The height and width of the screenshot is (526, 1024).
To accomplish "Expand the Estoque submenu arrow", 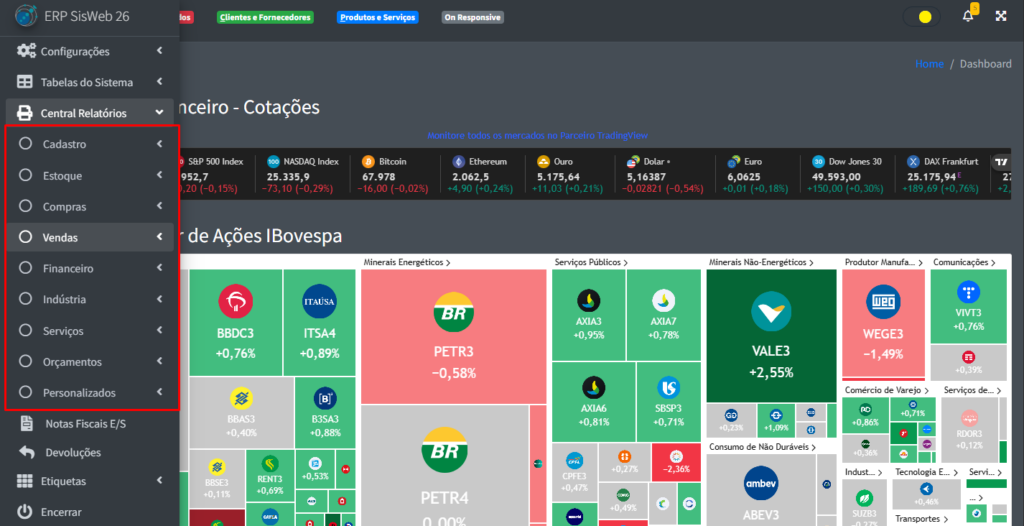I will point(160,176).
